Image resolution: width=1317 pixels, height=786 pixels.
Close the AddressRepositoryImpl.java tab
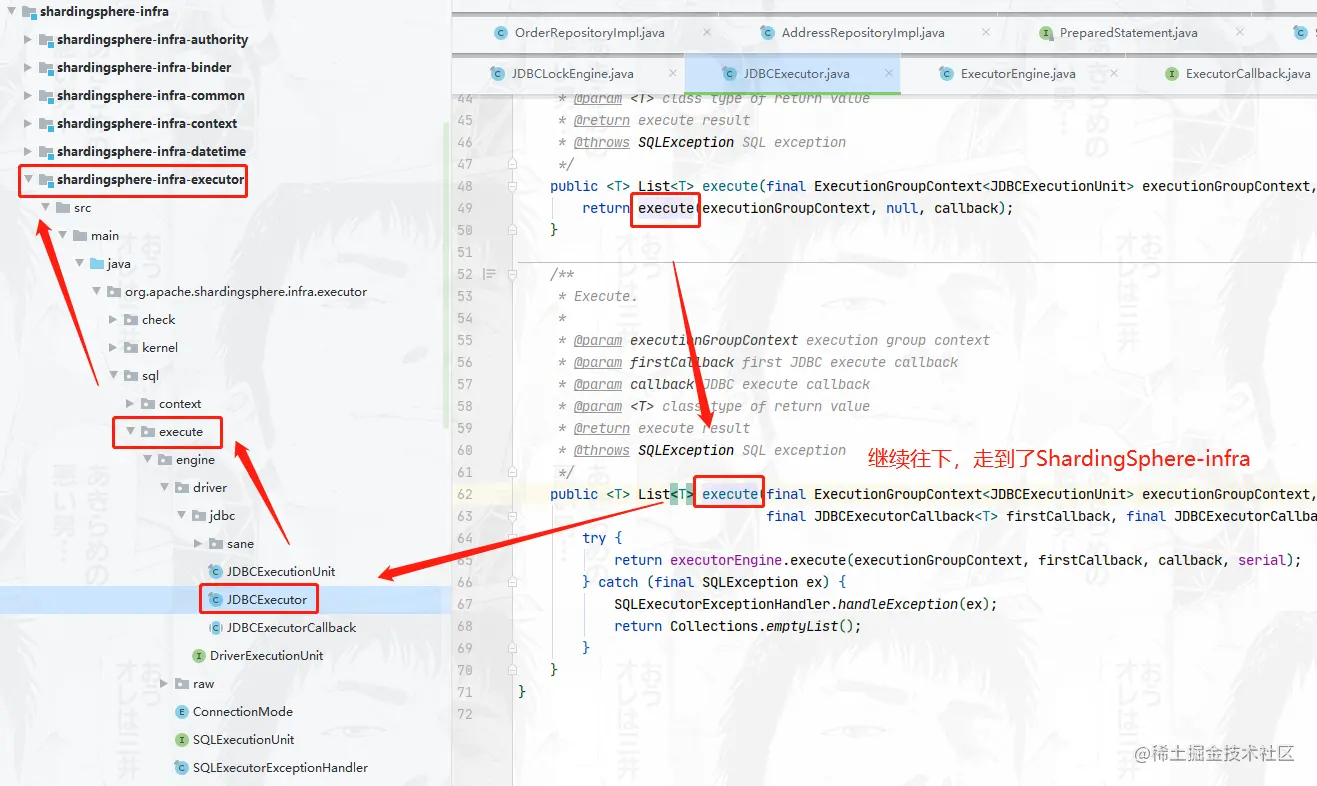point(987,33)
